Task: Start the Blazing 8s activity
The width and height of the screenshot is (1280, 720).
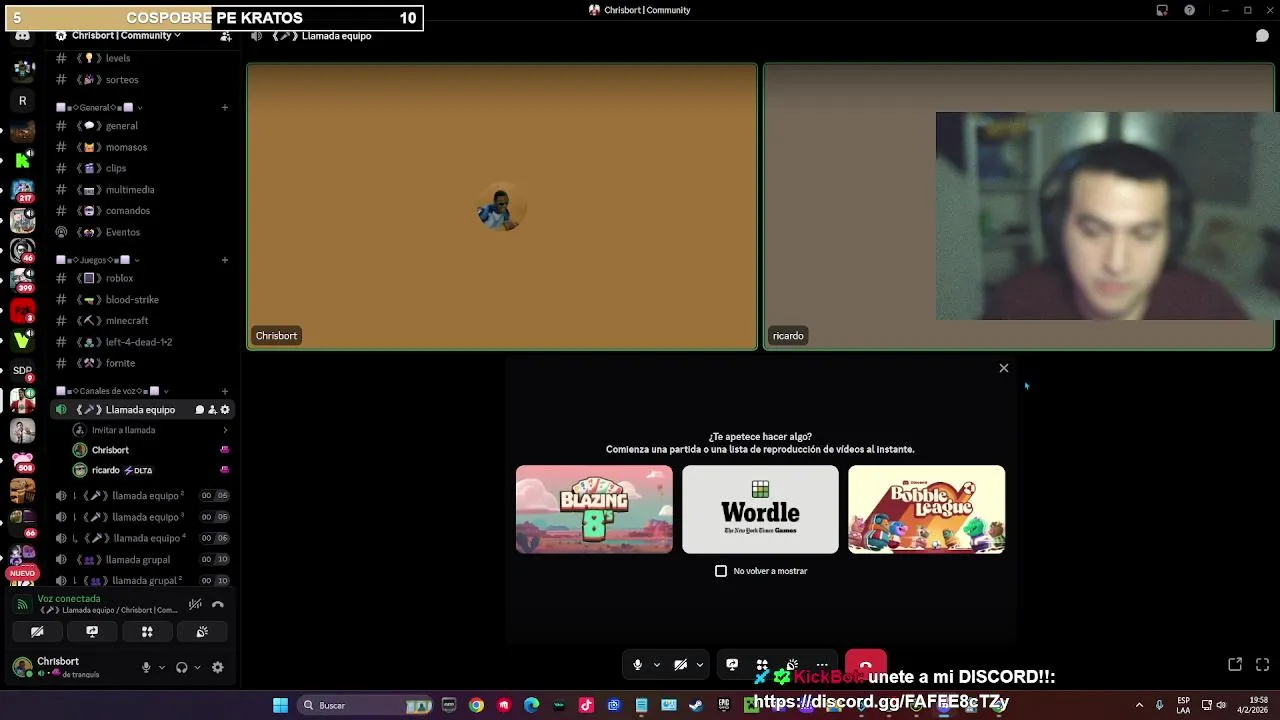Action: (x=594, y=509)
